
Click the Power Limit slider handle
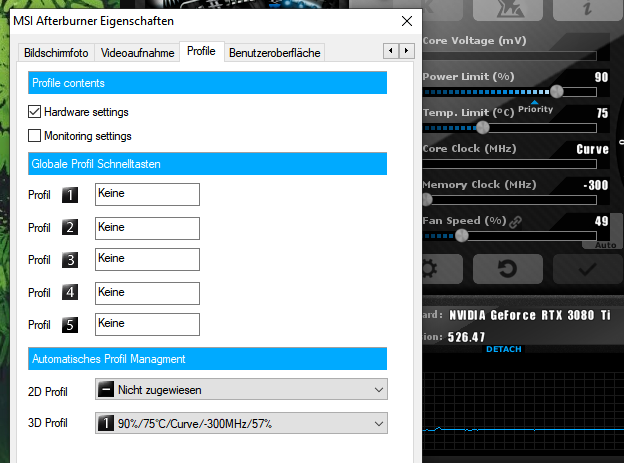click(x=557, y=92)
